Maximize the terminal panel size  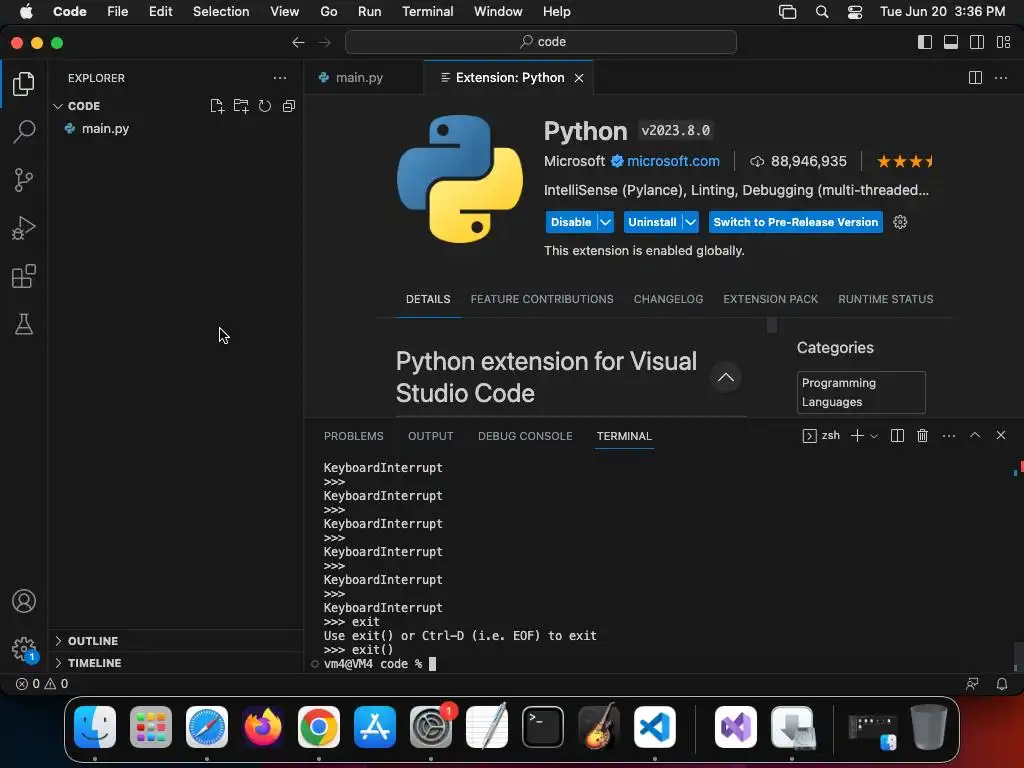click(x=975, y=435)
